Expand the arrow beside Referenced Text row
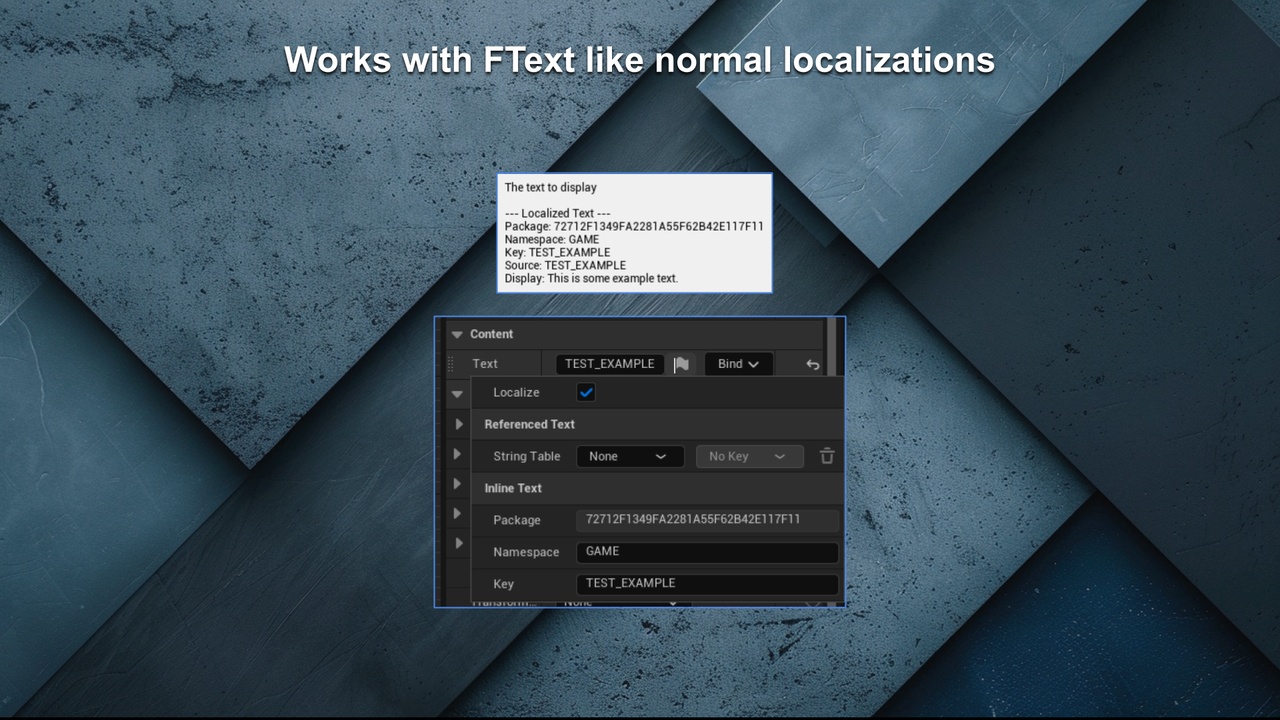 click(458, 424)
